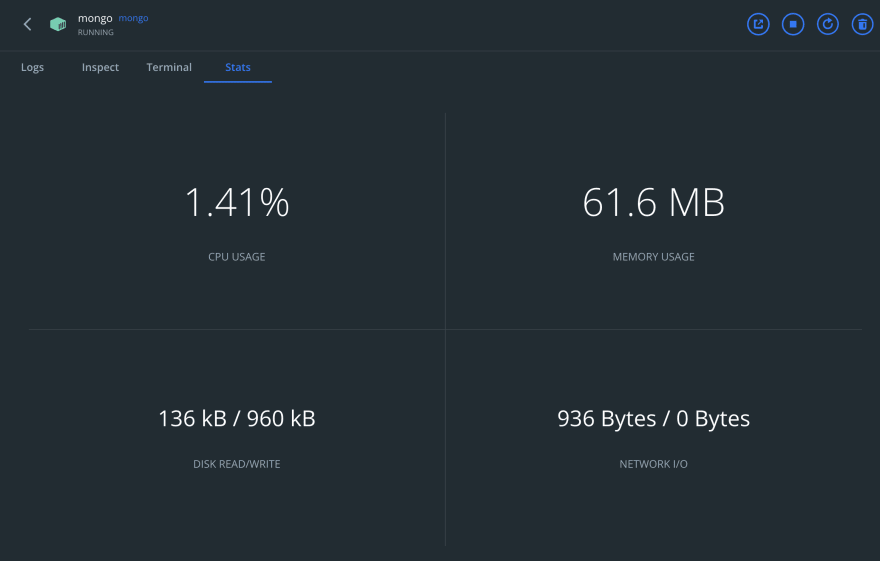Click the DISK READ/WRITE label

point(237,464)
